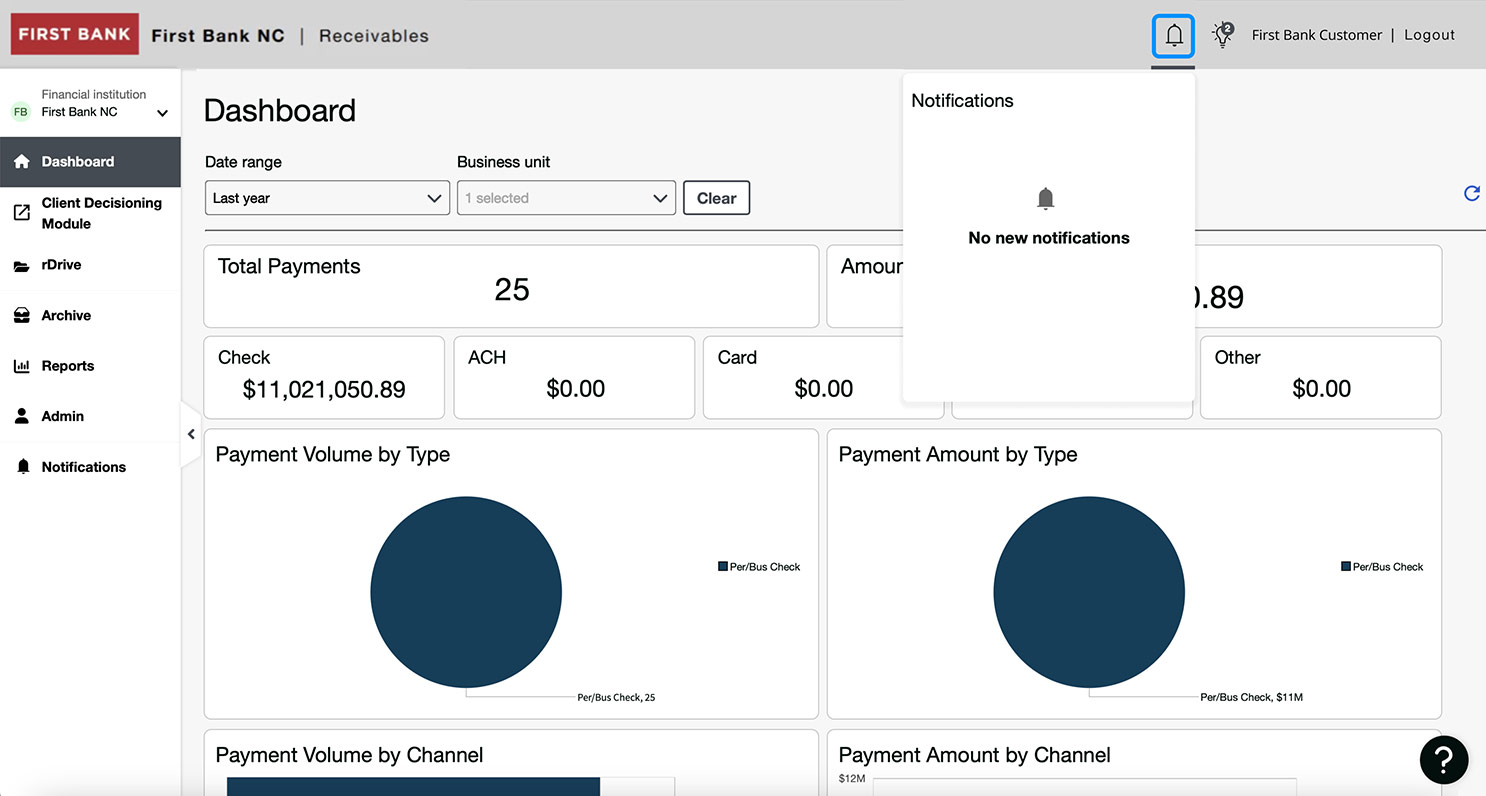Click the First Bank Customer user name
This screenshot has height=796, width=1486.
(1316, 35)
